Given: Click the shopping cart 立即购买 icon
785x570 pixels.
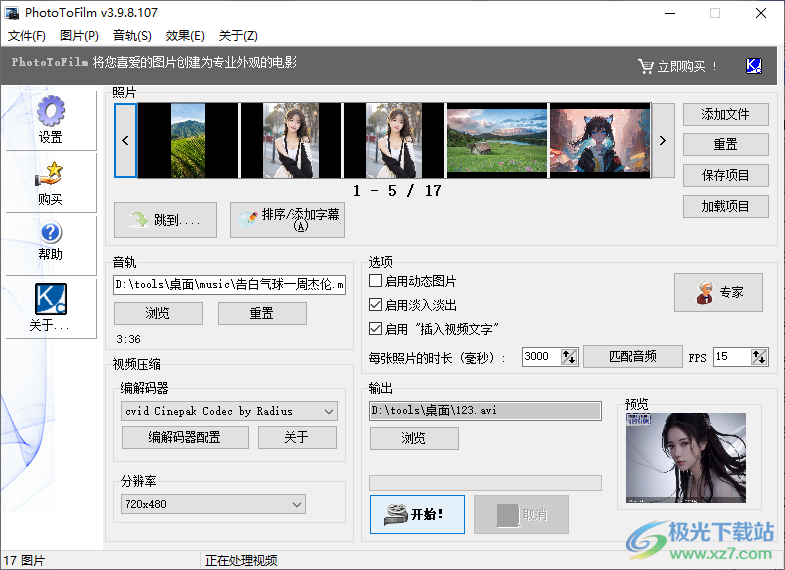Looking at the screenshot, I should click(x=645, y=66).
